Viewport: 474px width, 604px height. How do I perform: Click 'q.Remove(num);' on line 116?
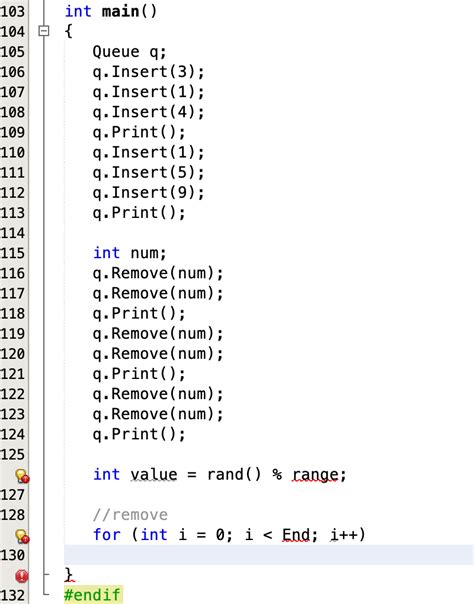coord(158,273)
